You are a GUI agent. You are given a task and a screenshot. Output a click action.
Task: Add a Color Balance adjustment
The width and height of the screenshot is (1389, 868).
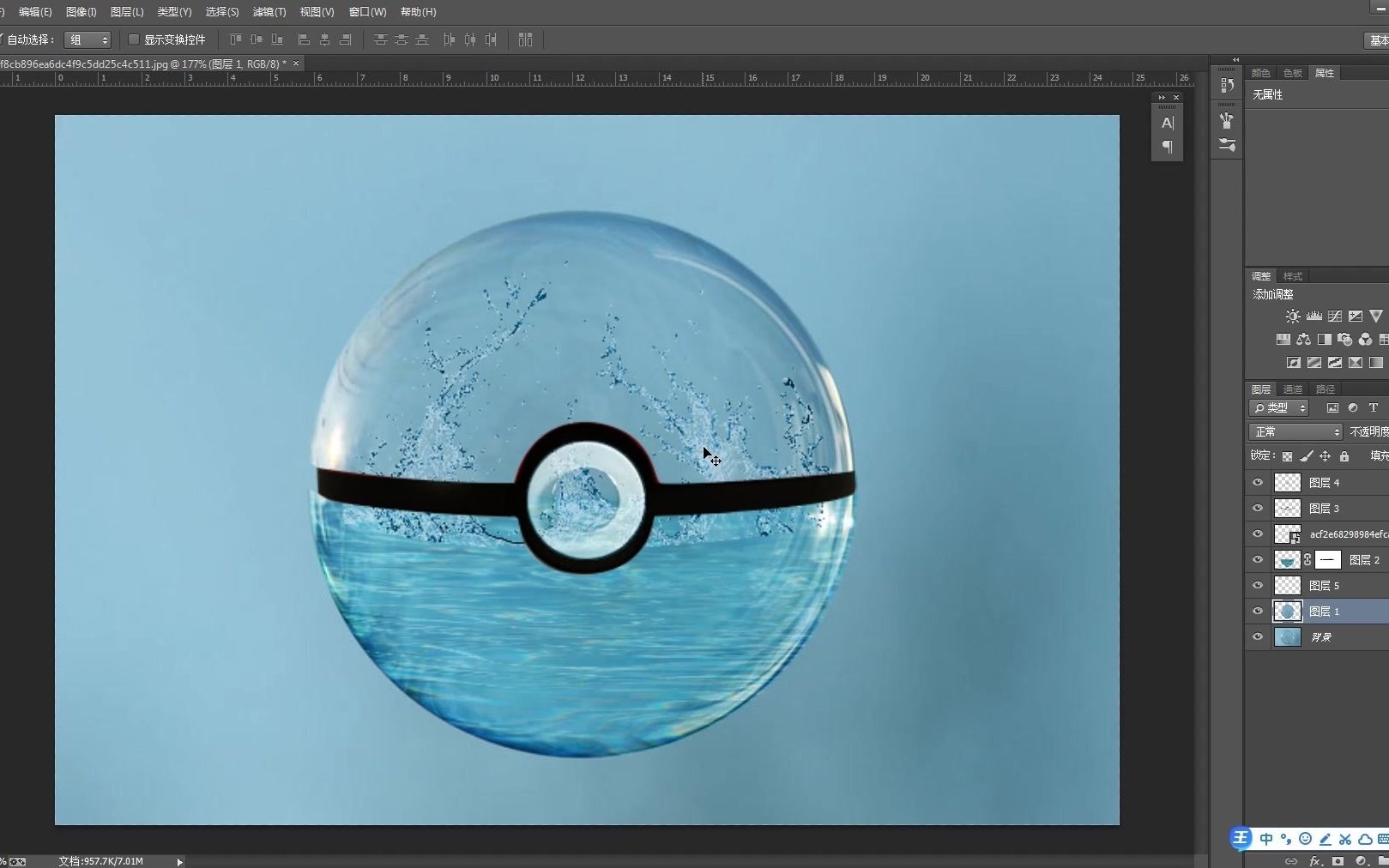point(1303,340)
